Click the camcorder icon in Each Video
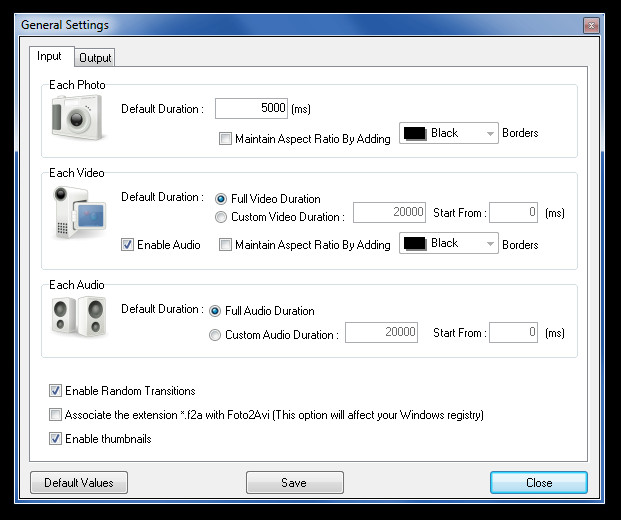621x520 pixels. point(79,213)
